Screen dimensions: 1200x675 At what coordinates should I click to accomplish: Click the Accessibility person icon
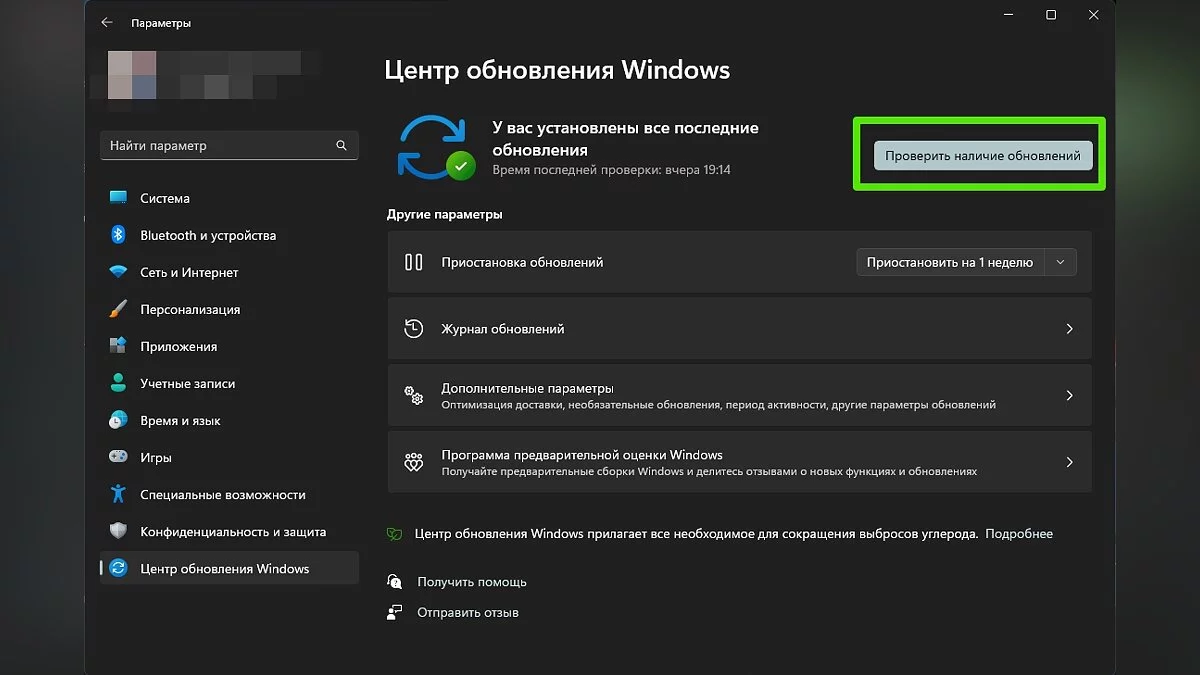119,494
